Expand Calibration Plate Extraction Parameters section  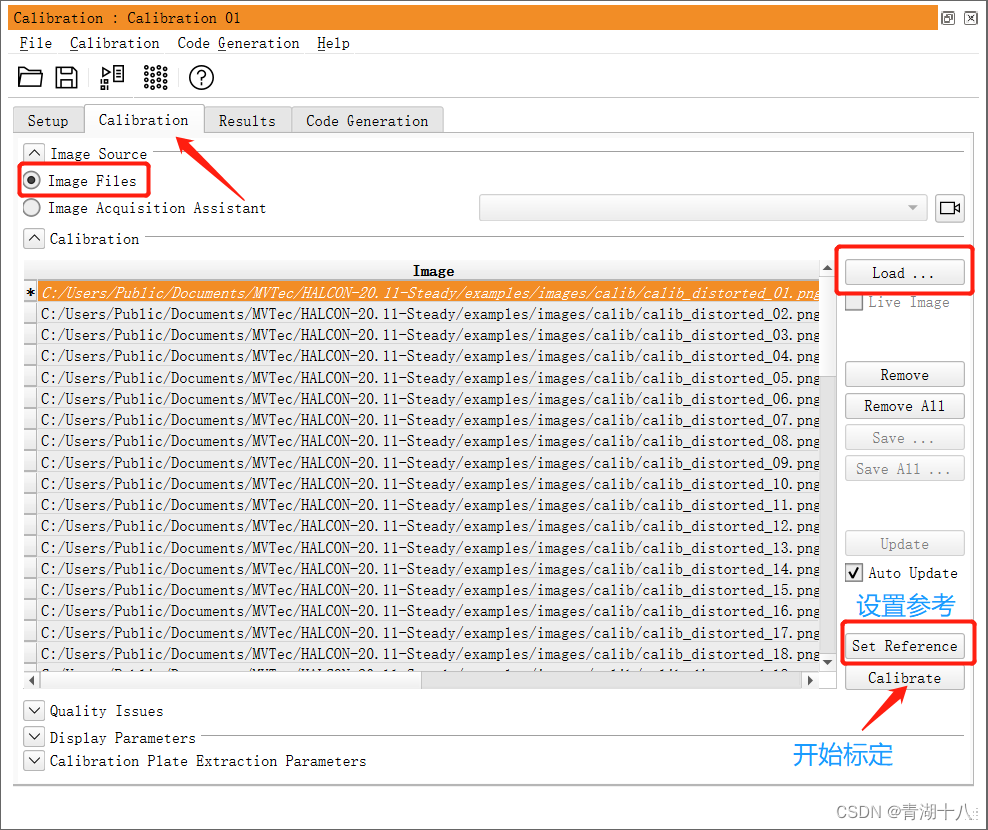click(34, 760)
